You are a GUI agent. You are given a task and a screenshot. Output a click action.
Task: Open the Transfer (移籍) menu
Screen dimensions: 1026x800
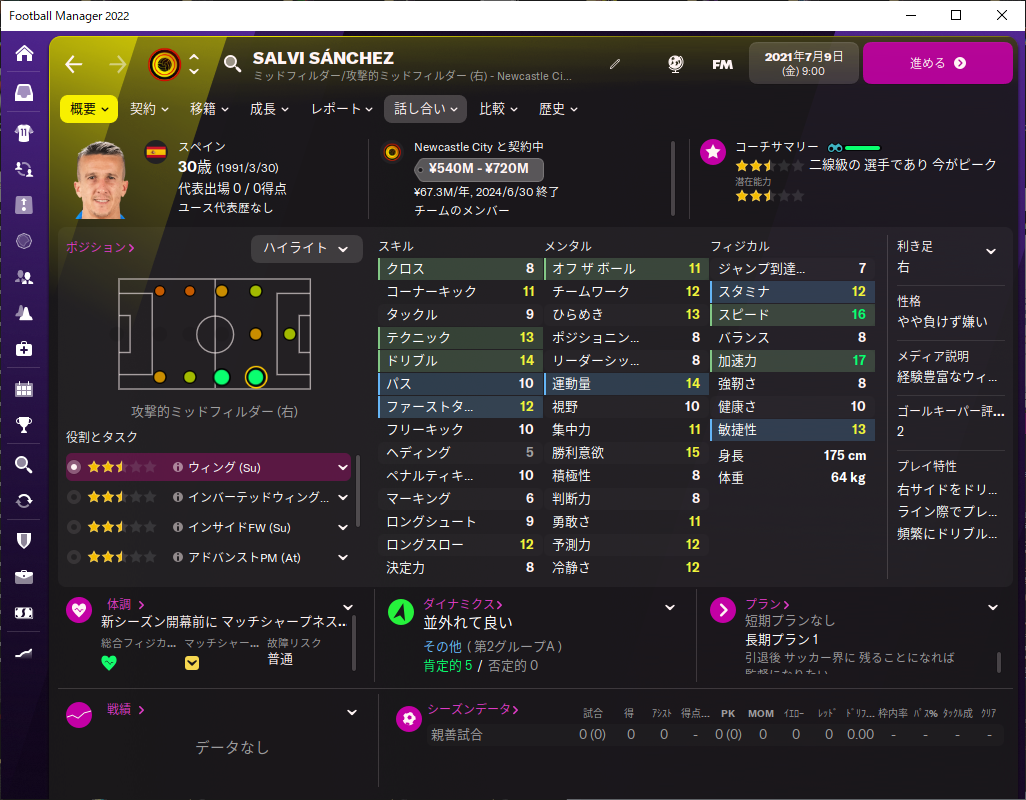209,109
